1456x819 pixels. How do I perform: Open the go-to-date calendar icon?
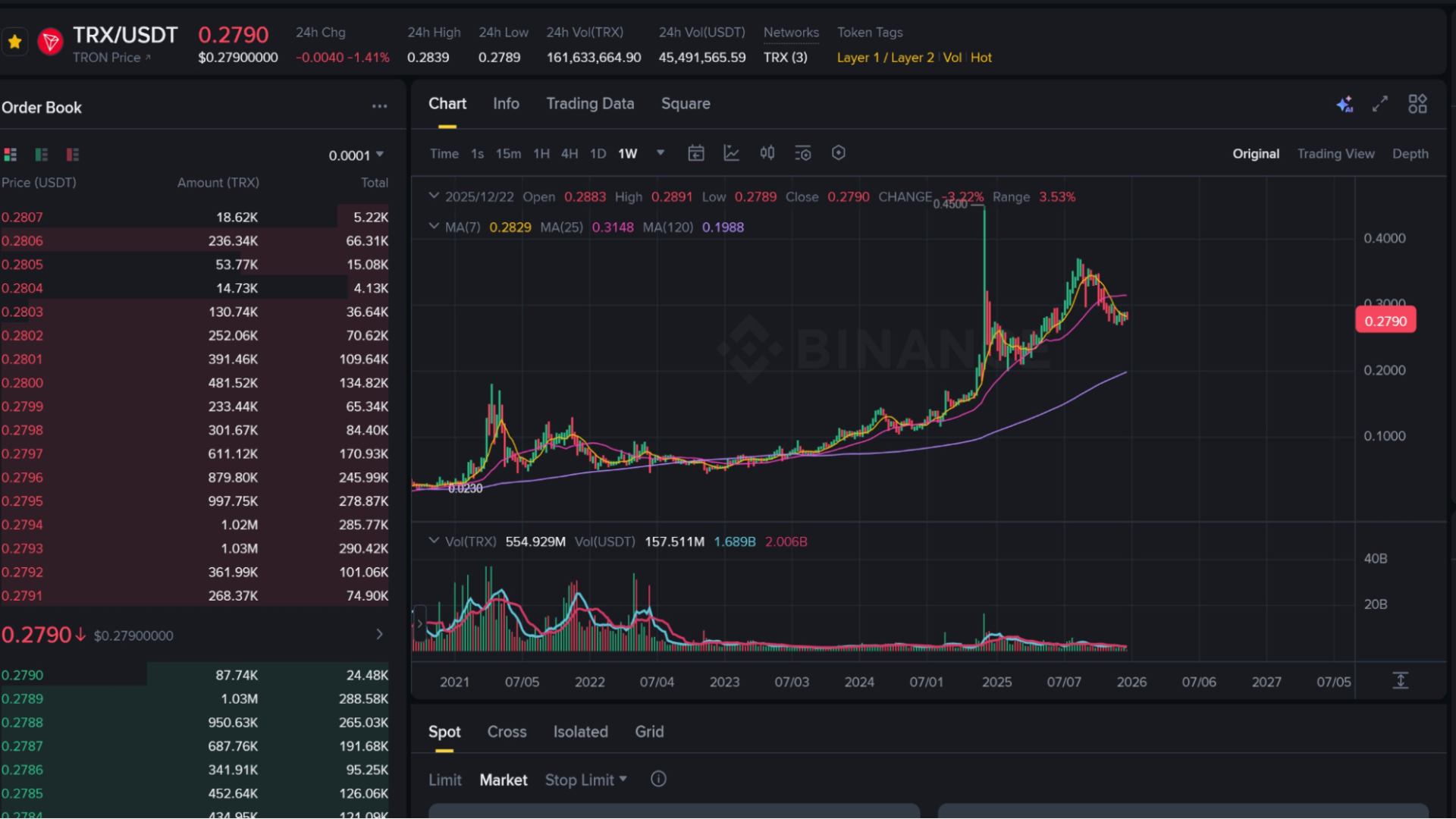coord(695,153)
